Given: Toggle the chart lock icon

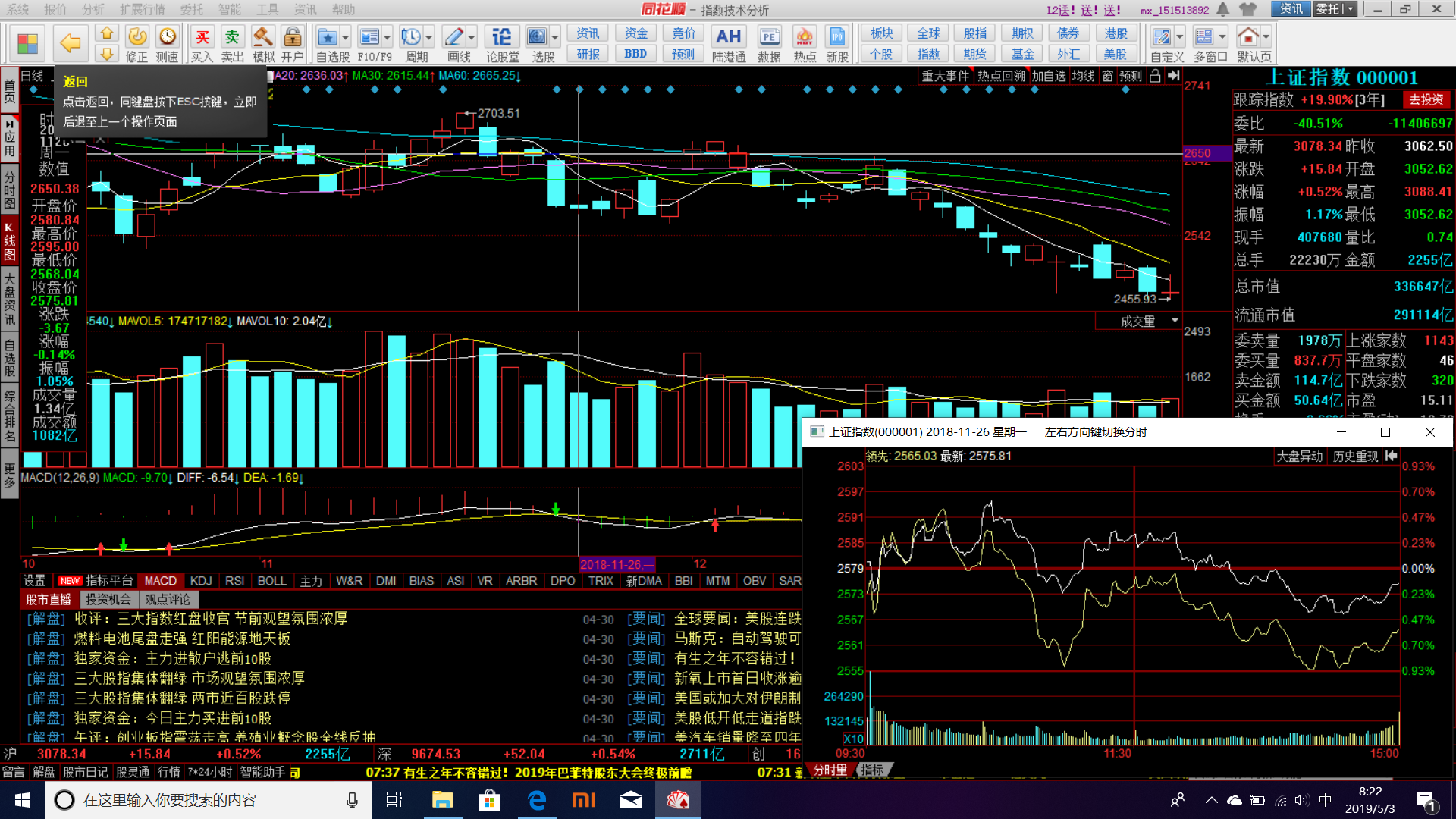Looking at the screenshot, I should pos(1155,76).
